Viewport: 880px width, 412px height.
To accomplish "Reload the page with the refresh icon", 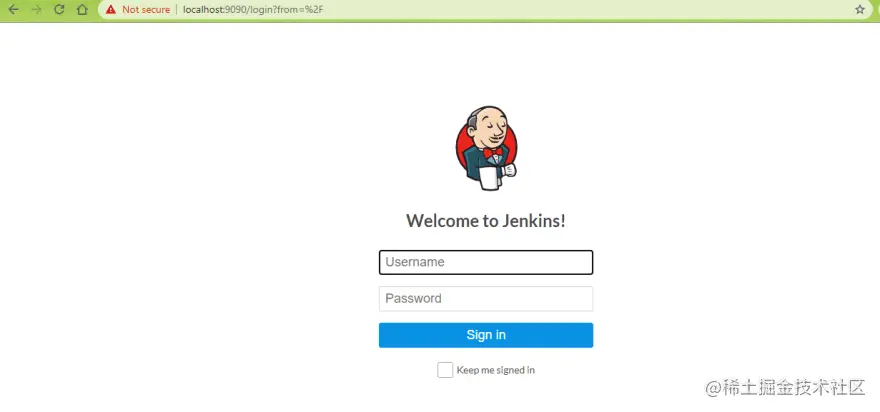I will point(59,10).
